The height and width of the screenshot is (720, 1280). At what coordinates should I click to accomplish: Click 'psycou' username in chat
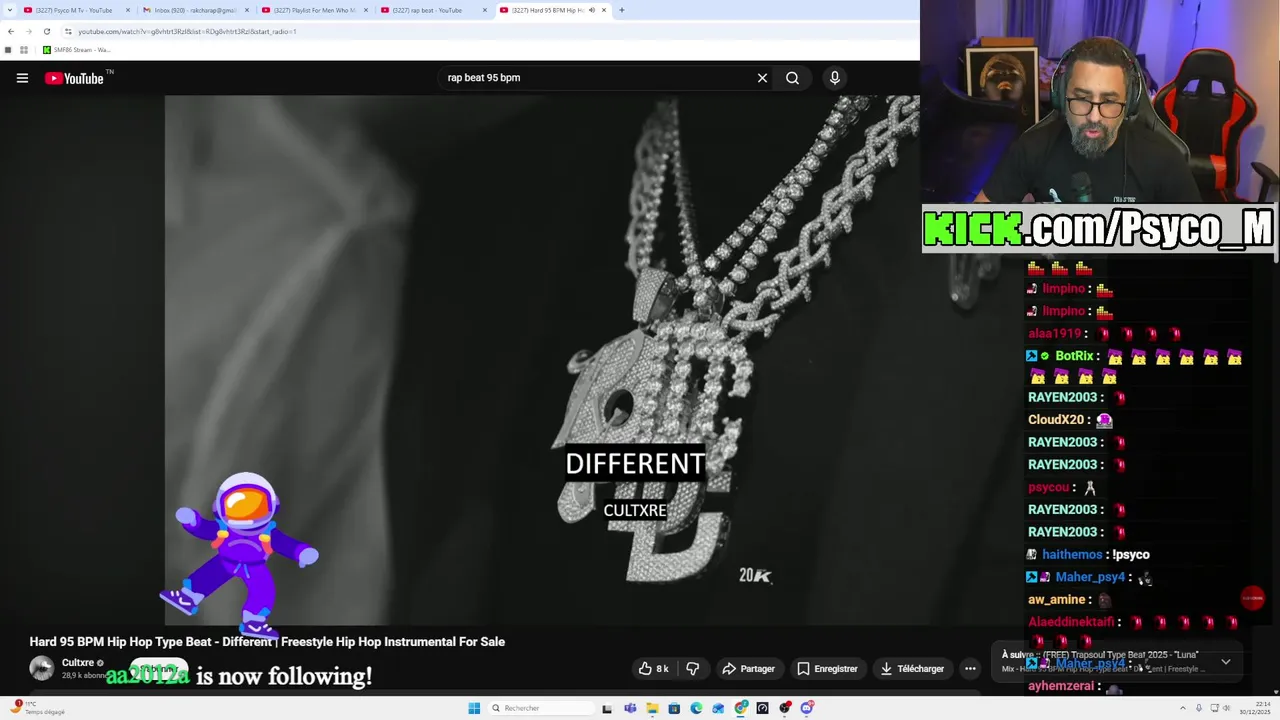(x=1049, y=488)
